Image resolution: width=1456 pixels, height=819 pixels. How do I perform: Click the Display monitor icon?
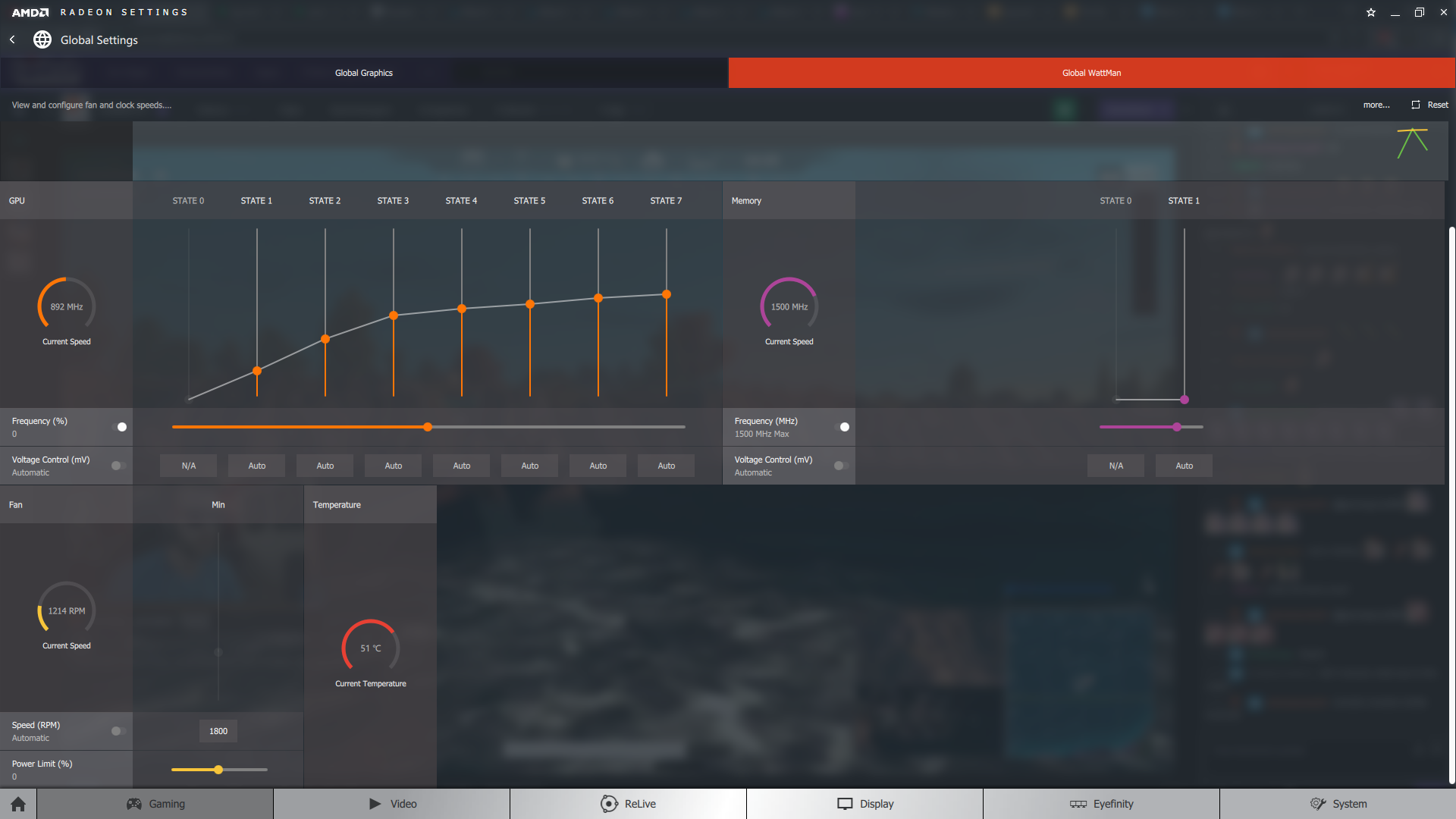[845, 804]
